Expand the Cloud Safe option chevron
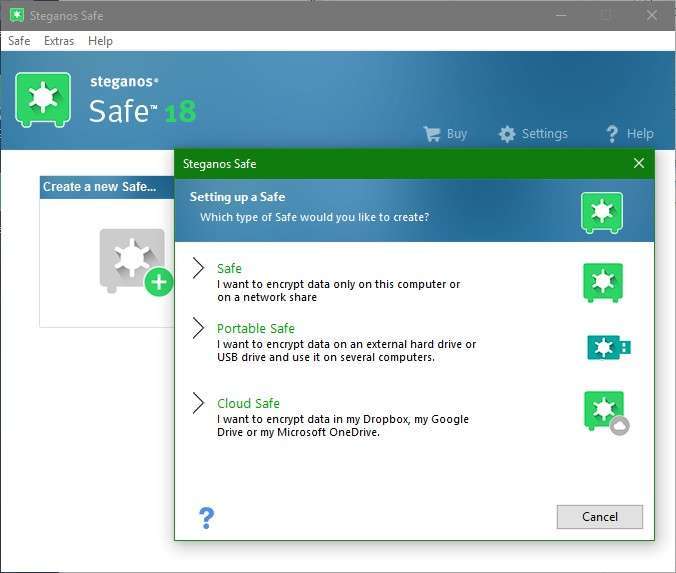This screenshot has width=676, height=573. (198, 403)
